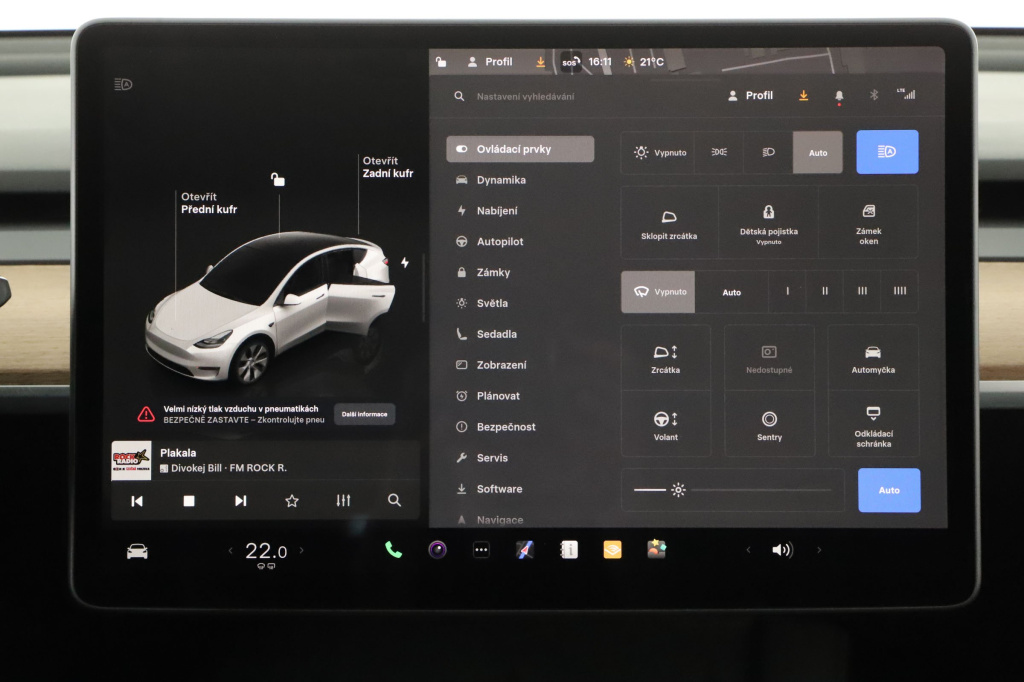The height and width of the screenshot is (682, 1024).
Task: Tap the lock icon in top status bar
Action: coord(441,62)
